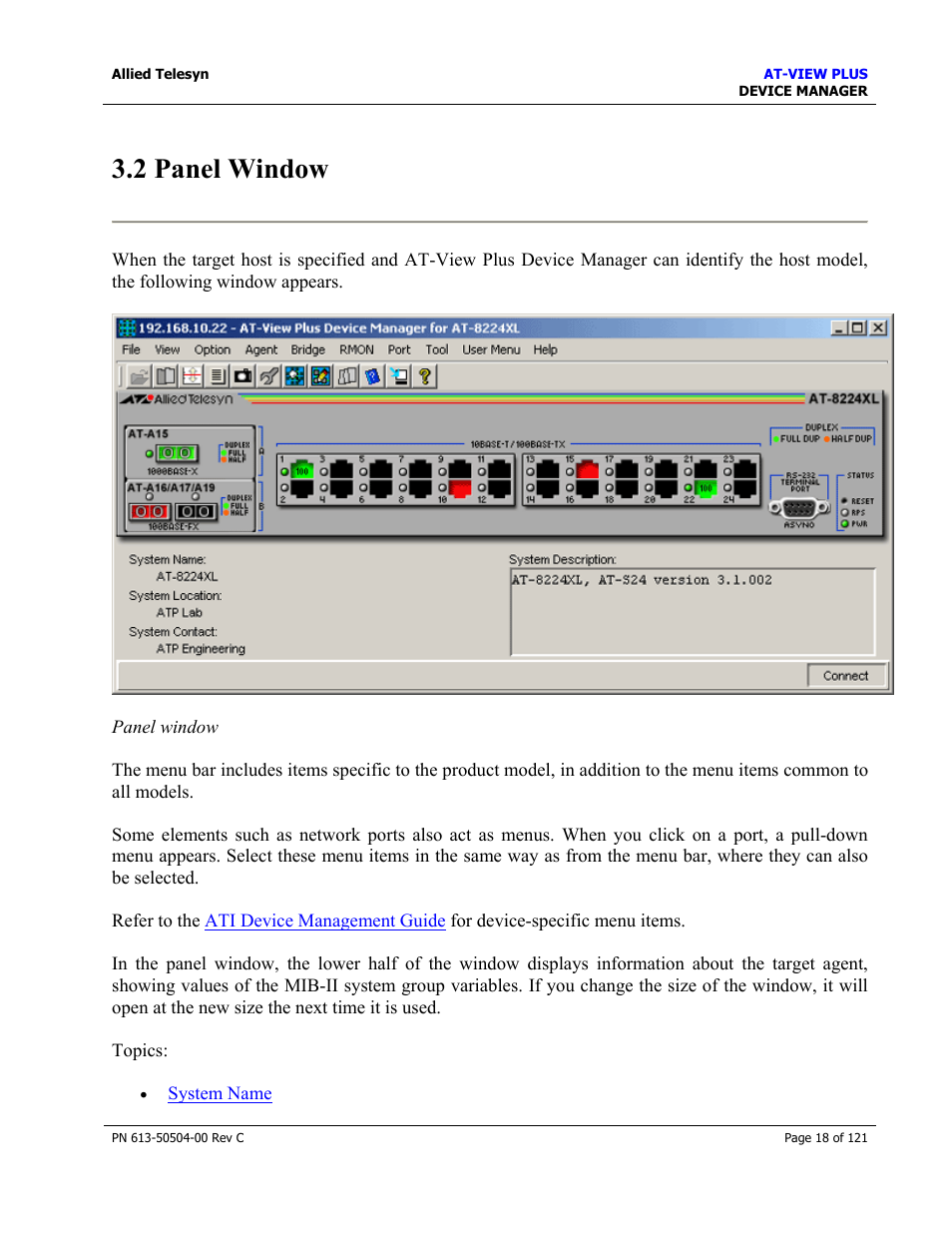Viewport: 952px width, 1233px height.
Task: Click the ATP Lab location value
Action: pos(179,613)
